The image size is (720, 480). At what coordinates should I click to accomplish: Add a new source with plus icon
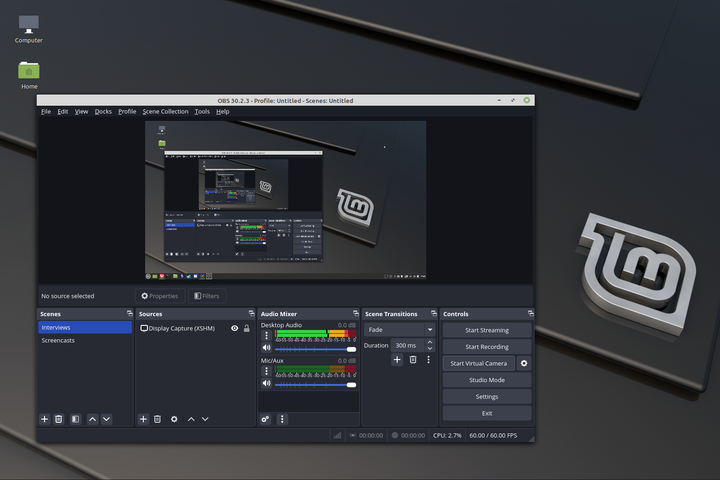pyautogui.click(x=143, y=419)
